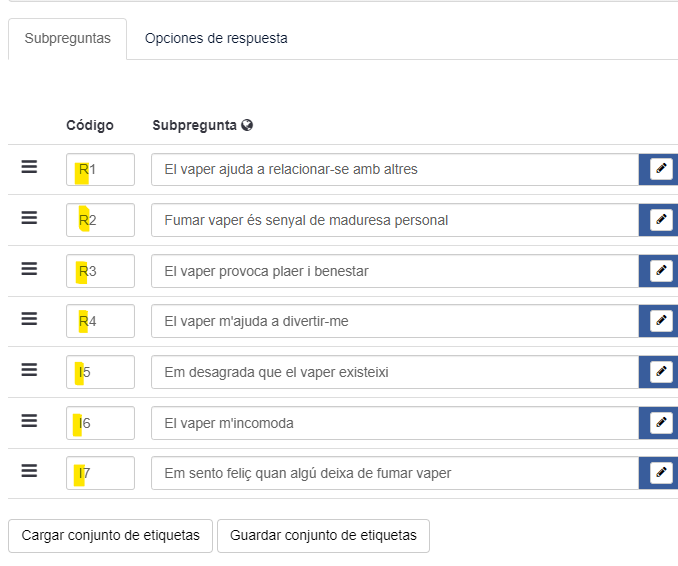
Task: Focus the 'Em sento feliç quan algú' subquestion field
Action: [x=395, y=473]
